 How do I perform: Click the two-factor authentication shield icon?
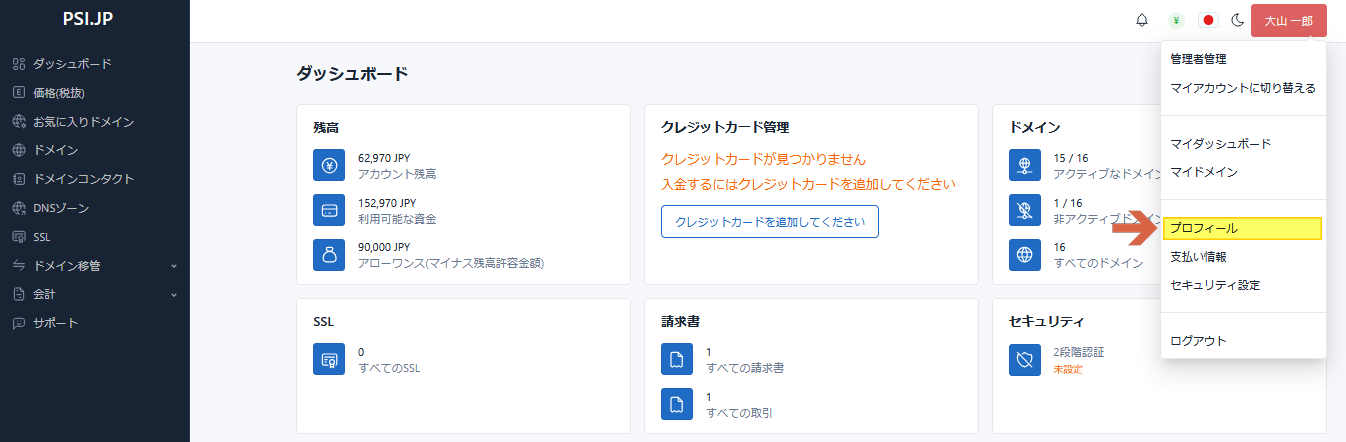pyautogui.click(x=1025, y=359)
